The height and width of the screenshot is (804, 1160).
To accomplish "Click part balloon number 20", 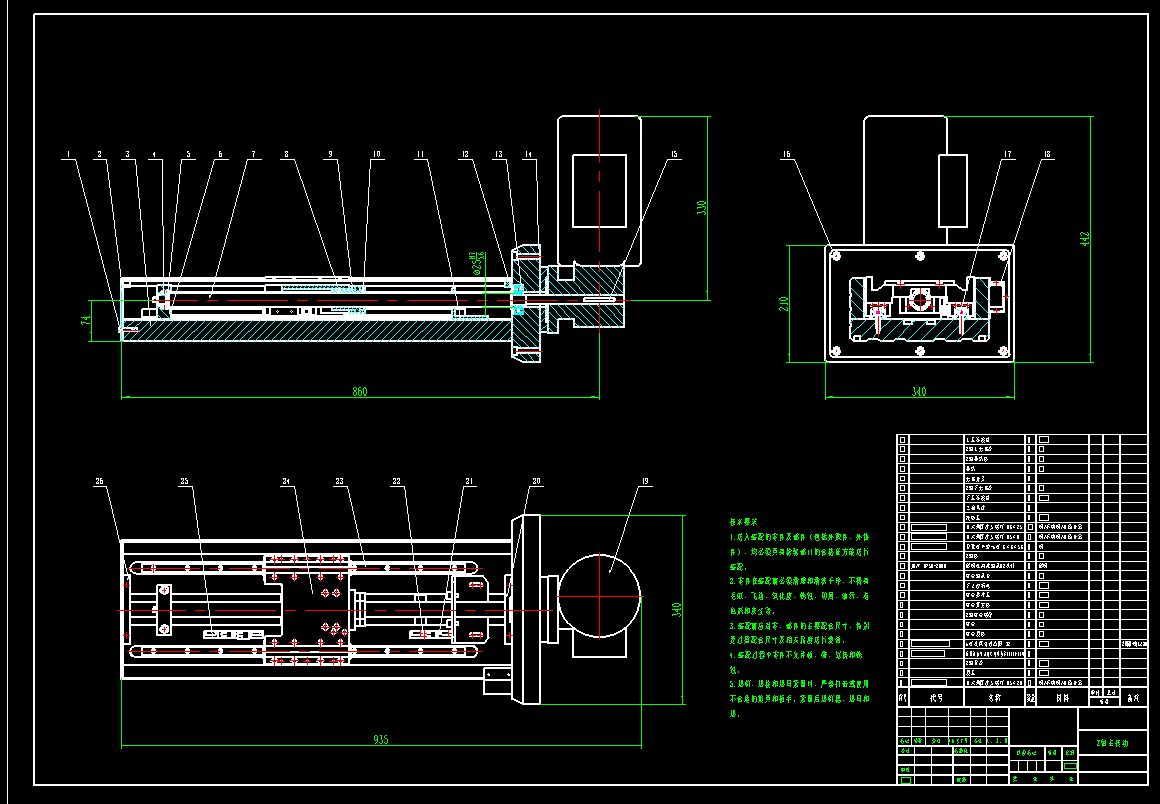I will click(x=536, y=482).
